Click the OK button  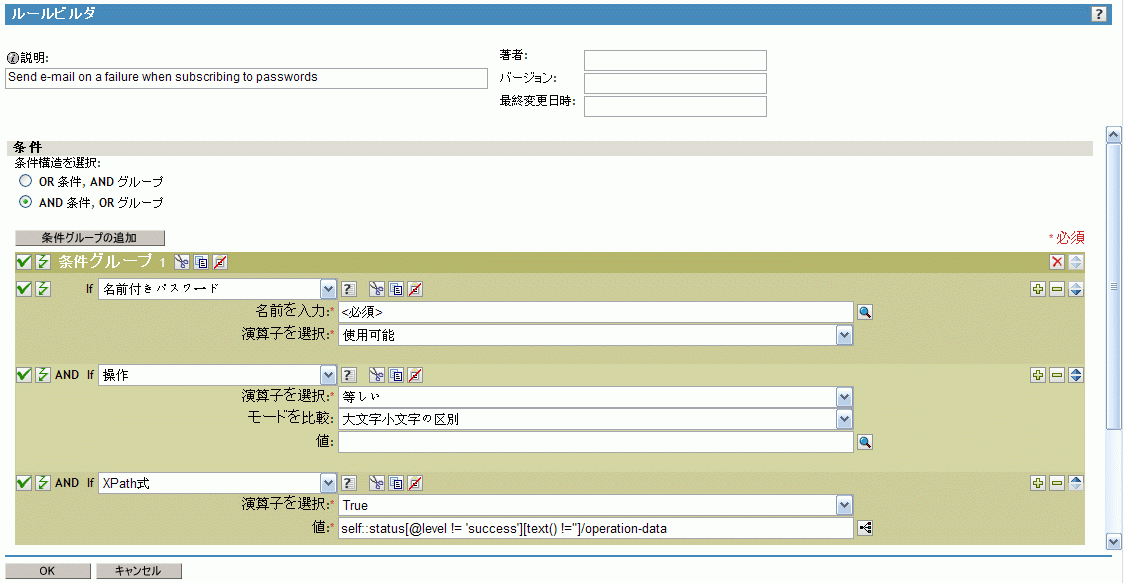tap(47, 571)
